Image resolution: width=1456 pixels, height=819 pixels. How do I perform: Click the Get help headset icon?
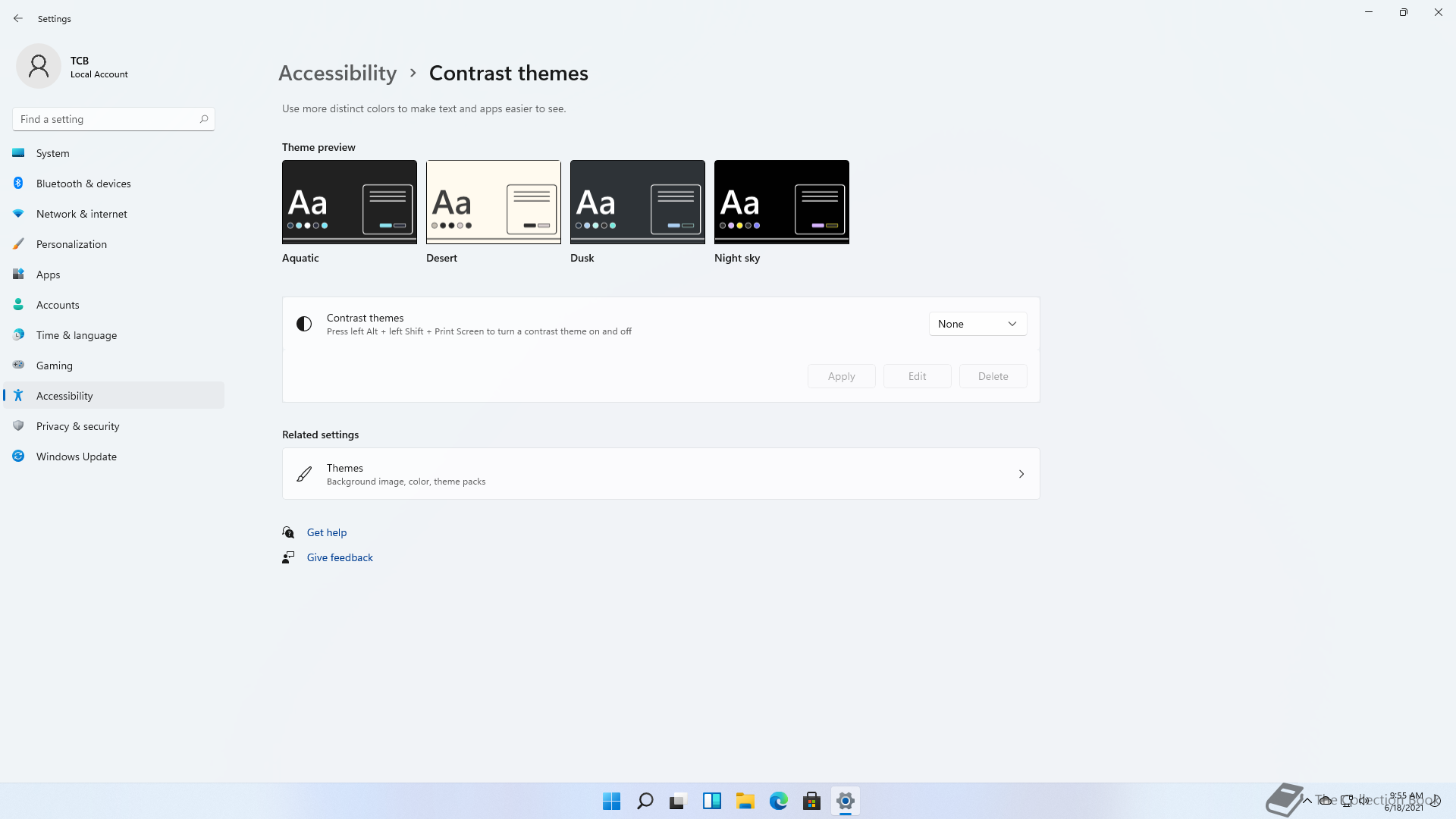coord(288,532)
